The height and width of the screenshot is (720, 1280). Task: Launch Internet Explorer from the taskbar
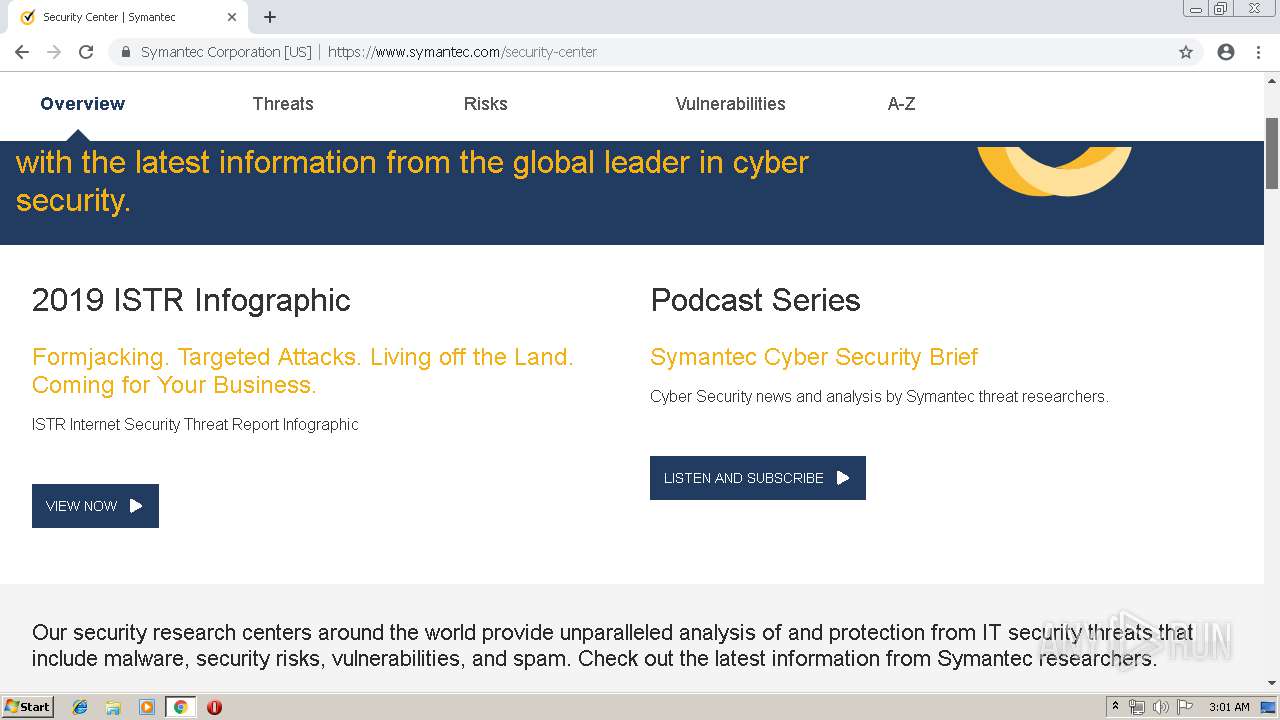[80, 707]
